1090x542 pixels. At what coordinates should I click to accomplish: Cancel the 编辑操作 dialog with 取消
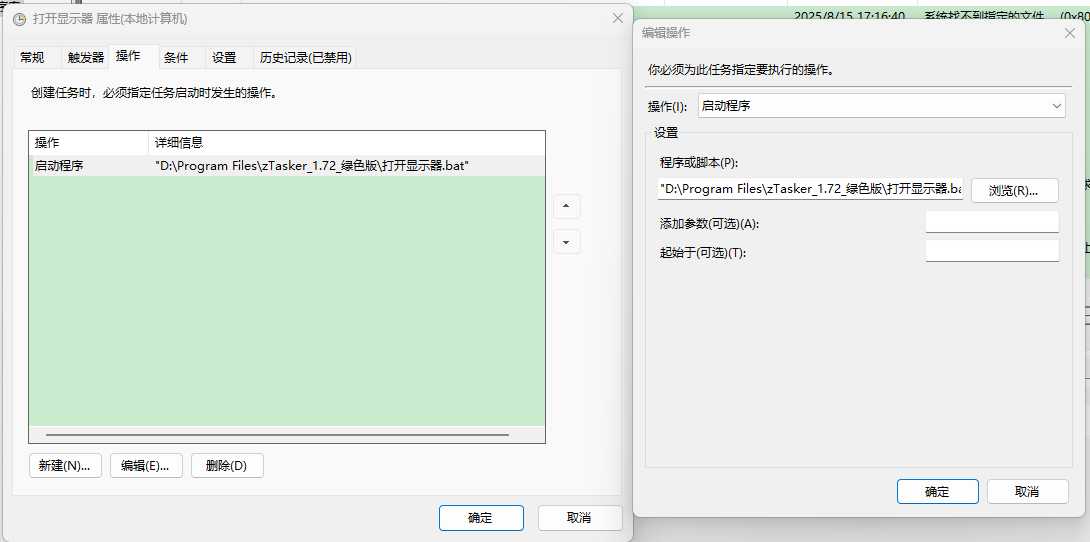[1027, 491]
